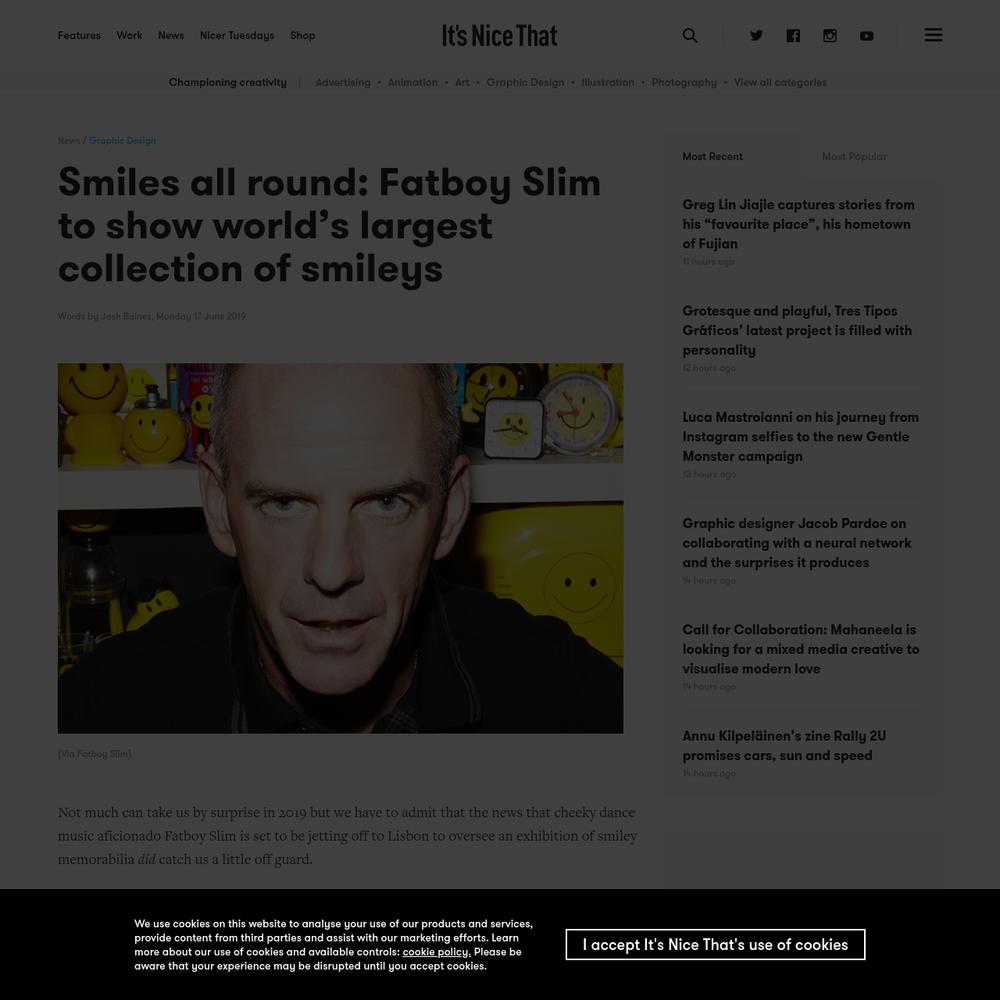Switch to the Most Popular tab
Viewport: 1000px width, 1000px height.
point(854,156)
